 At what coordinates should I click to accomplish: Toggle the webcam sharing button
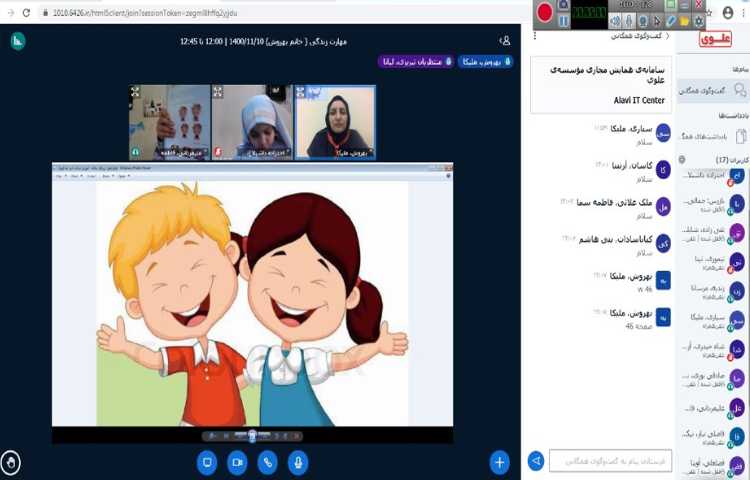[x=237, y=462]
